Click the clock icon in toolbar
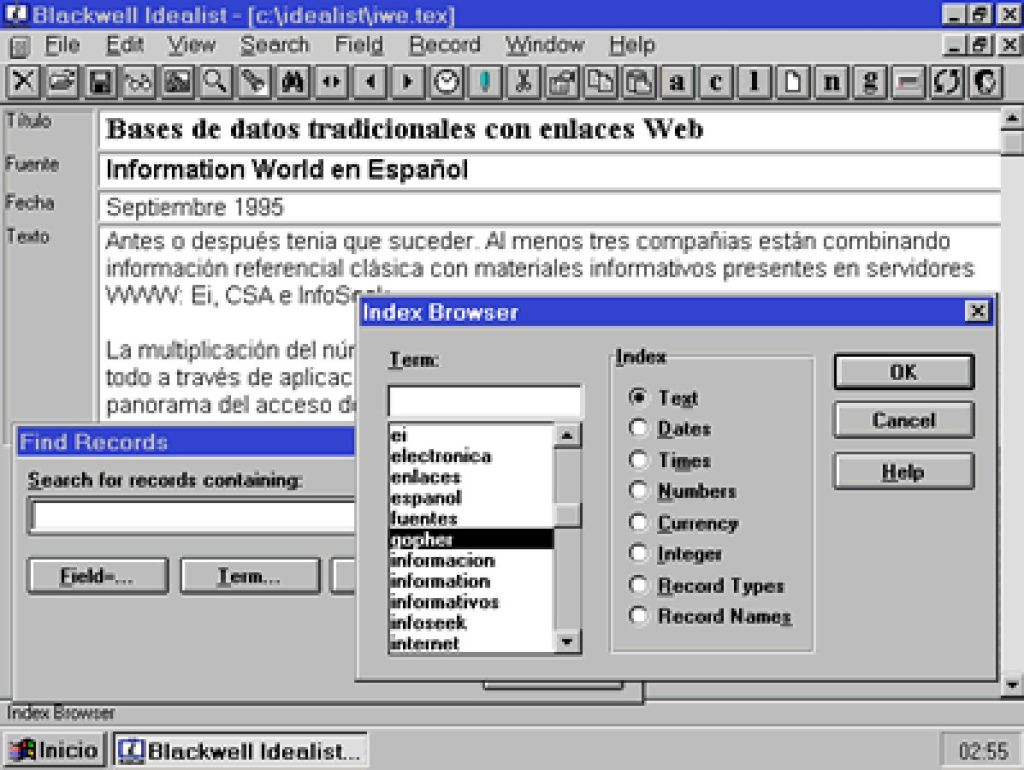The width and height of the screenshot is (1024, 770). pyautogui.click(x=446, y=82)
